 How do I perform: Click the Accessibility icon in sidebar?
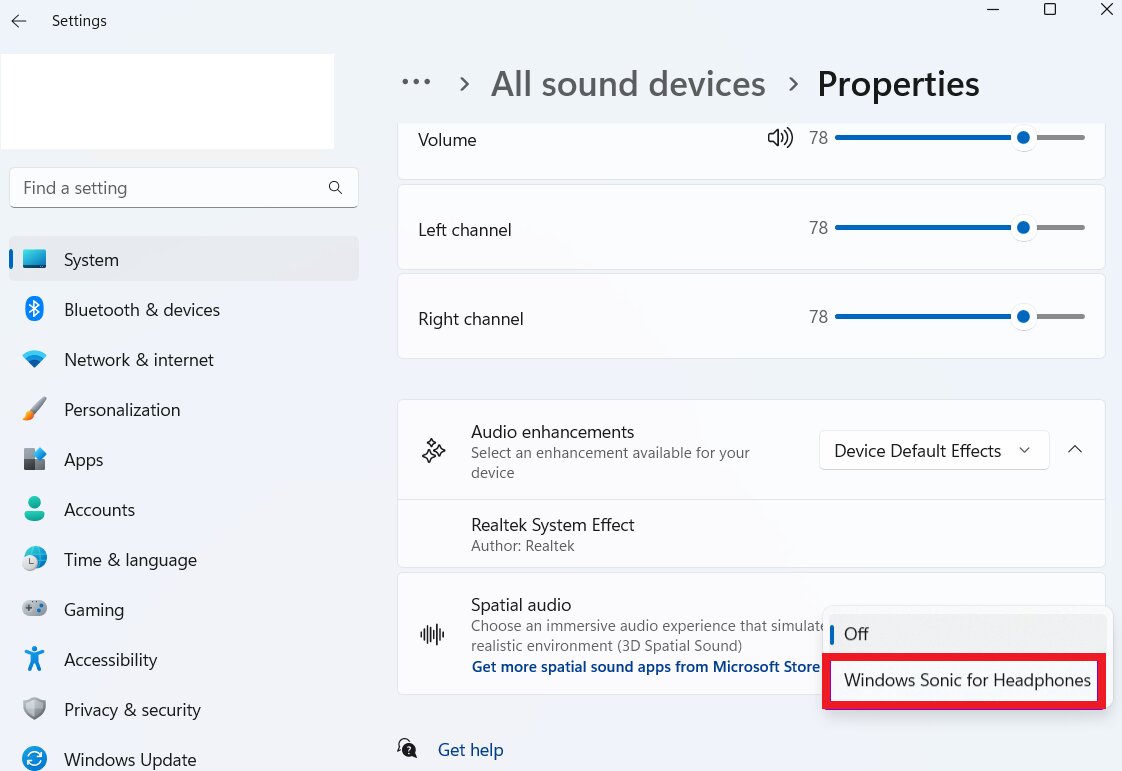pyautogui.click(x=35, y=660)
